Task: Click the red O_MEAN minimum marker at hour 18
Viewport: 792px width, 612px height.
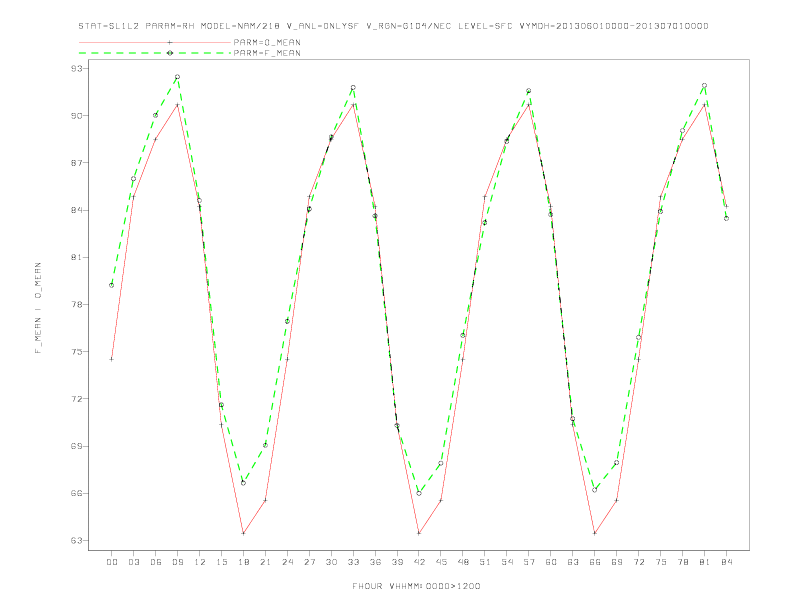Action: click(243, 533)
